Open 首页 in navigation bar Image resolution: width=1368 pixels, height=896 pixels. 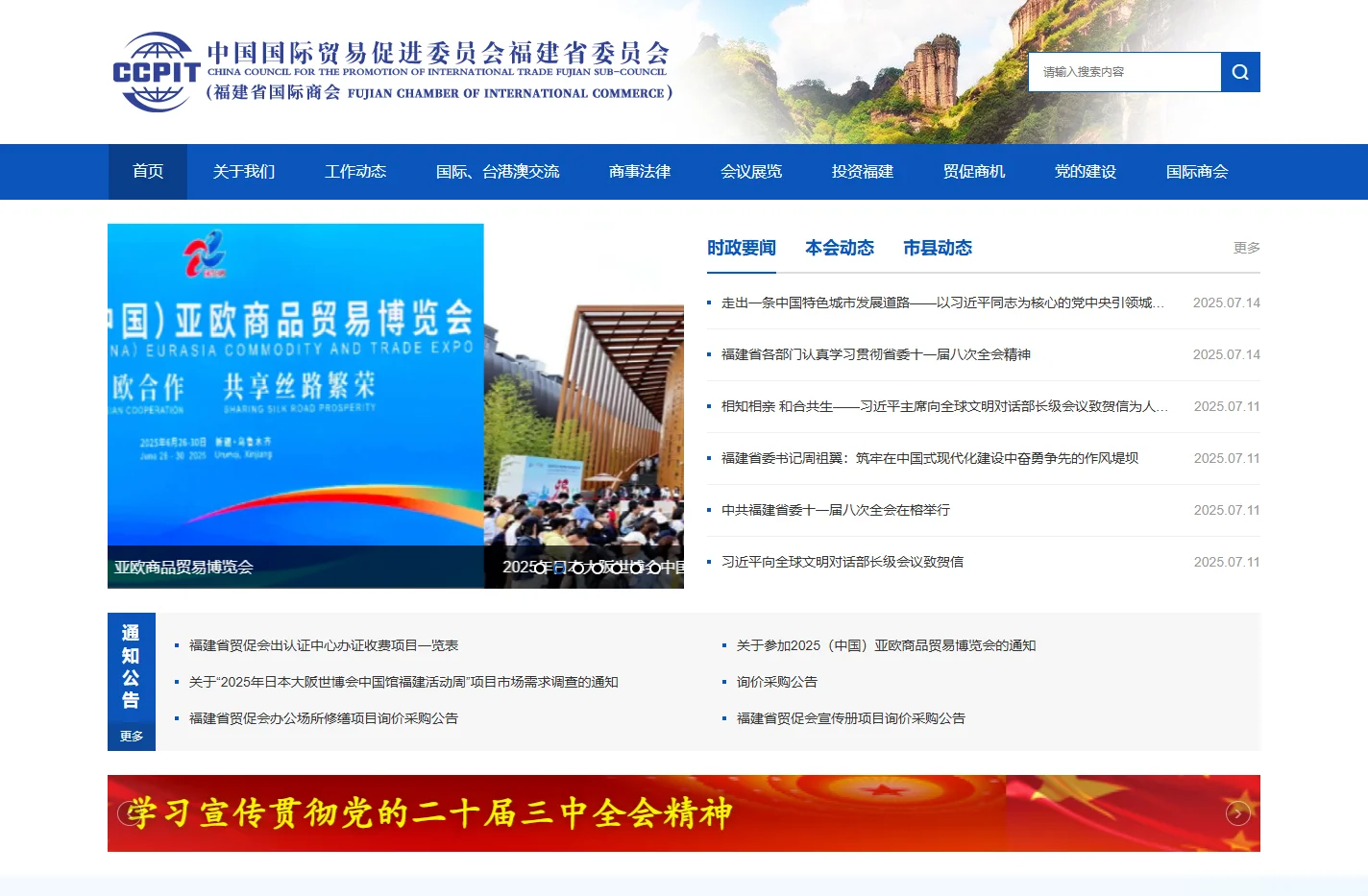point(148,172)
